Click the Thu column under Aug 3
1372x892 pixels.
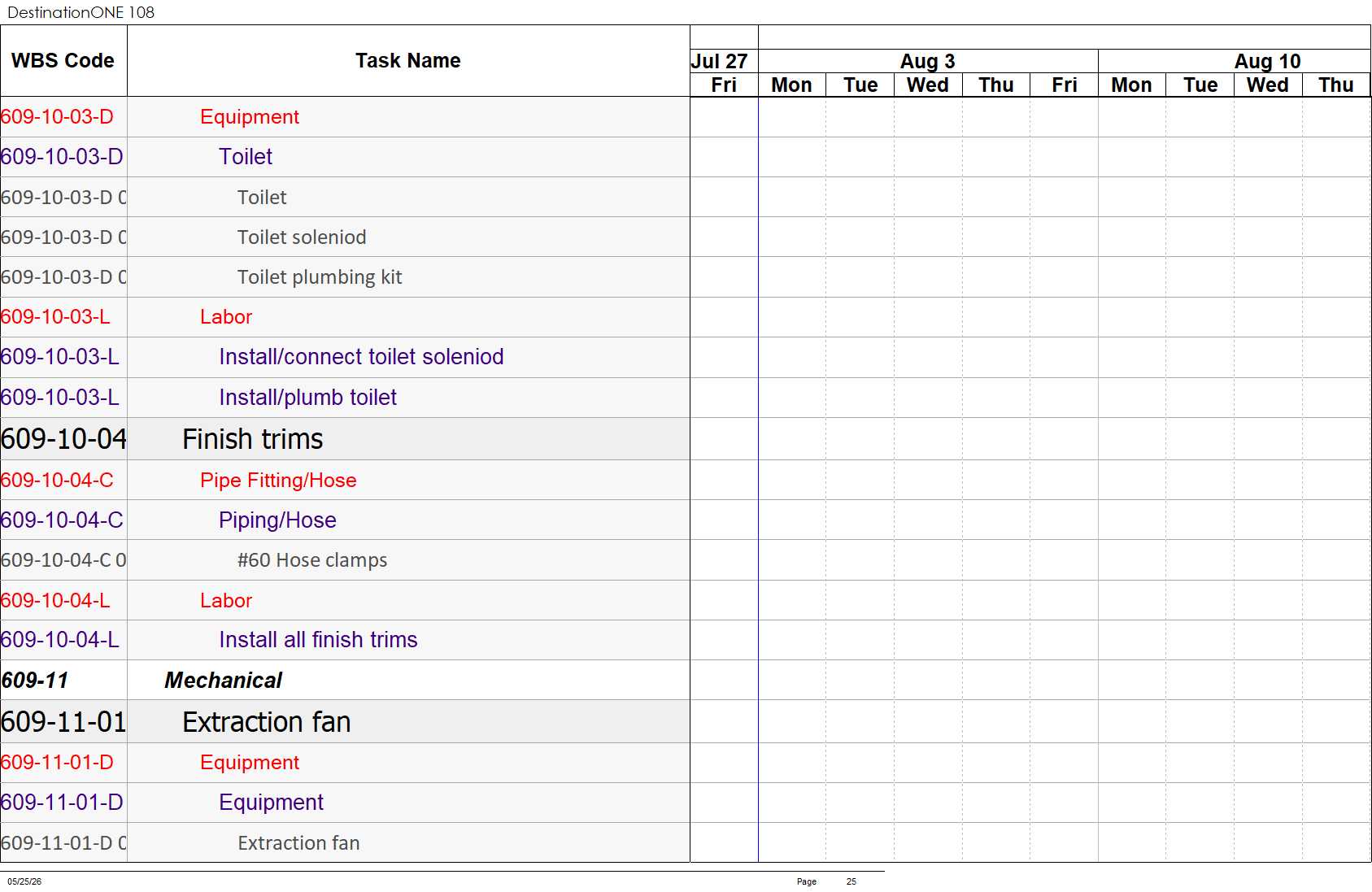[996, 85]
